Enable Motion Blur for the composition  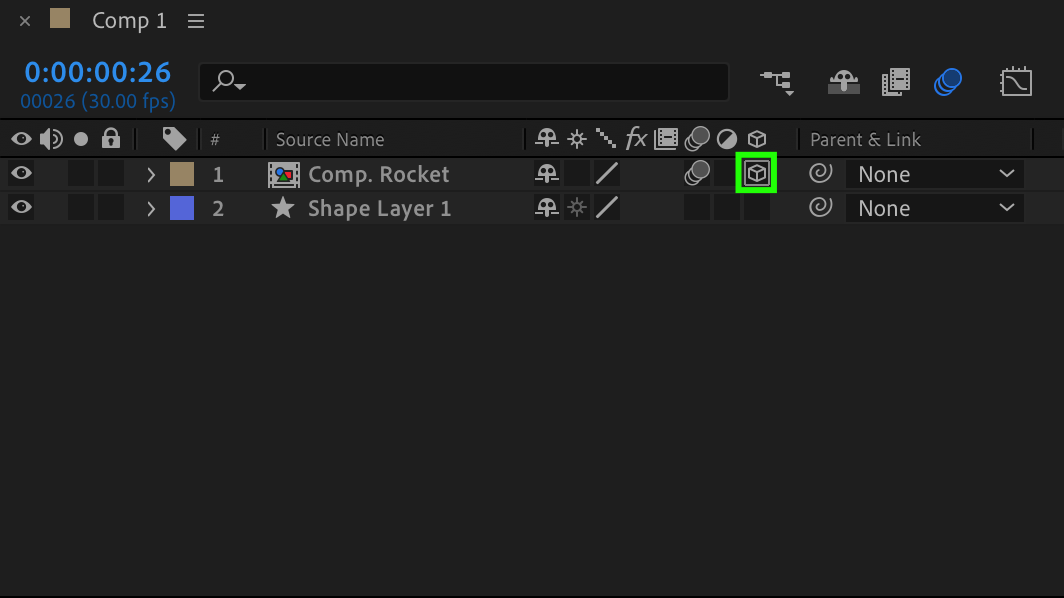(x=947, y=82)
